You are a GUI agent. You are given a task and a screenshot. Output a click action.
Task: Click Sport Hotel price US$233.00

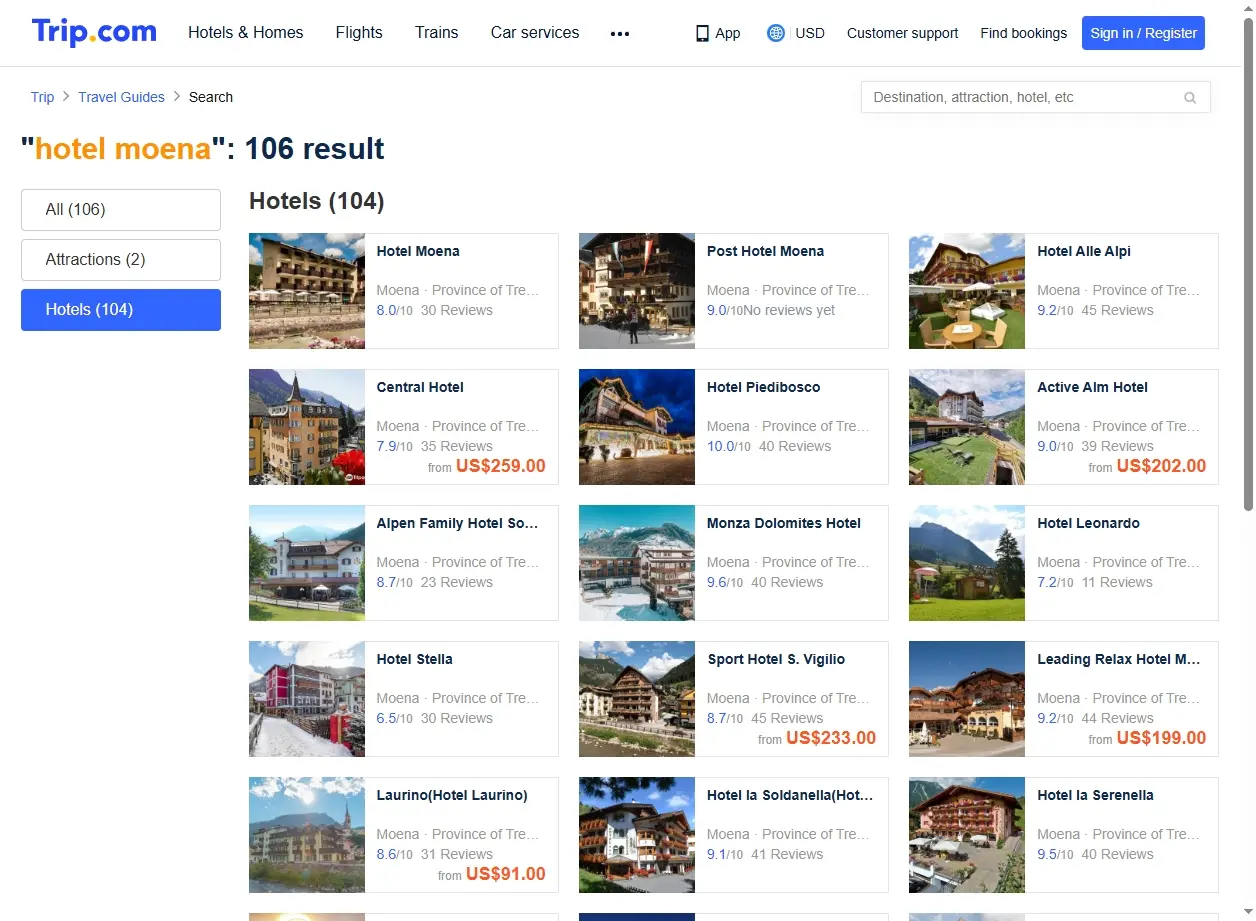click(831, 738)
